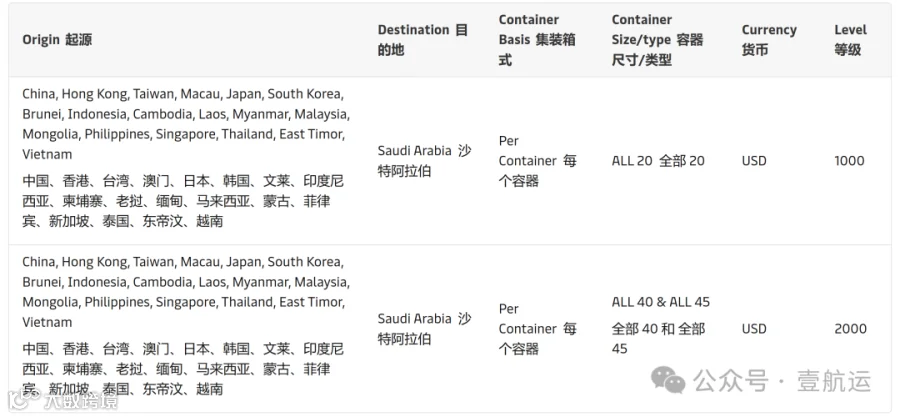The image size is (900, 417).
Task: Click the Currency 货币 column header
Action: pyautogui.click(x=769, y=40)
